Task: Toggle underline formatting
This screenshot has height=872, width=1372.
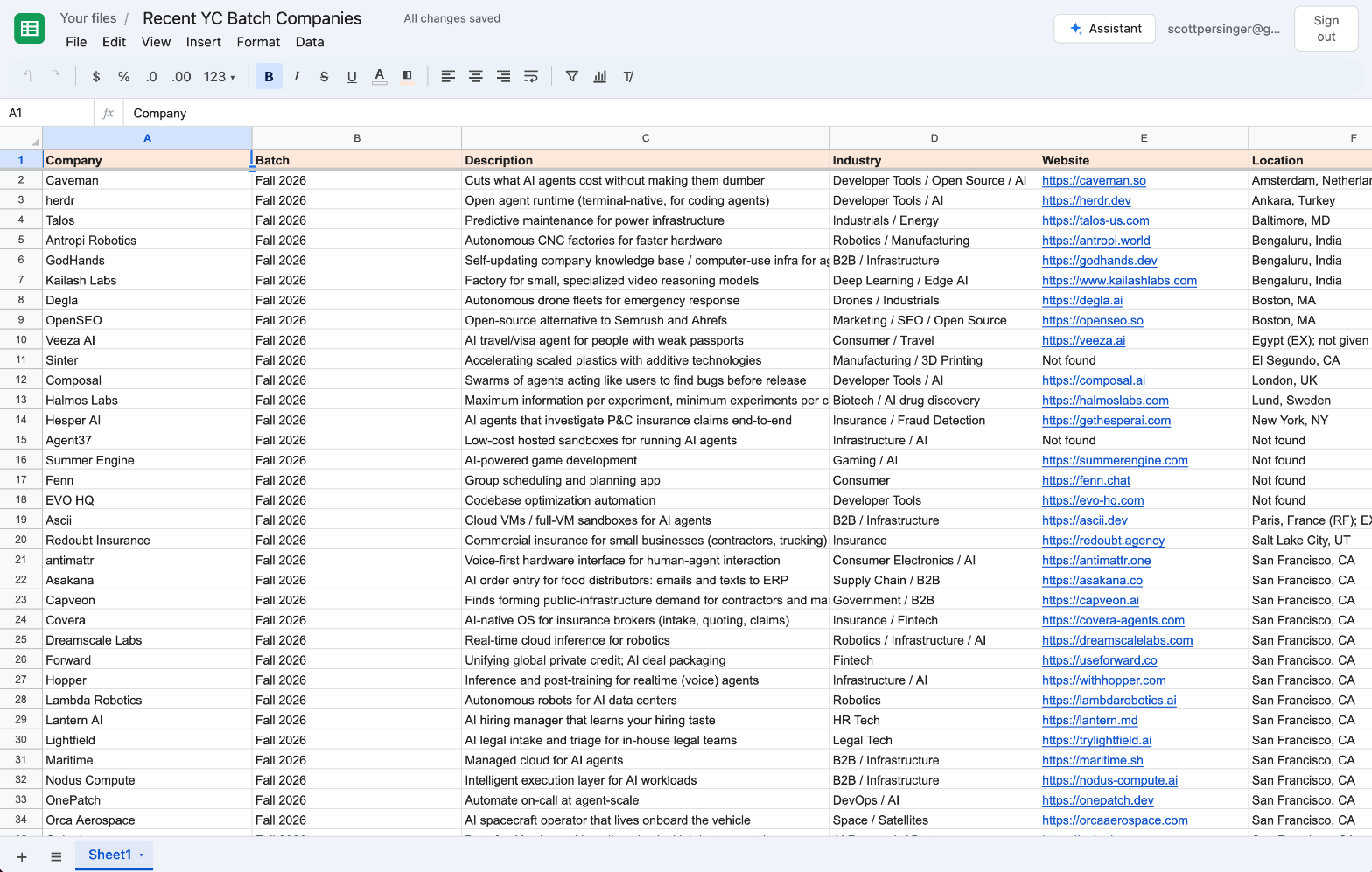Action: tap(352, 77)
